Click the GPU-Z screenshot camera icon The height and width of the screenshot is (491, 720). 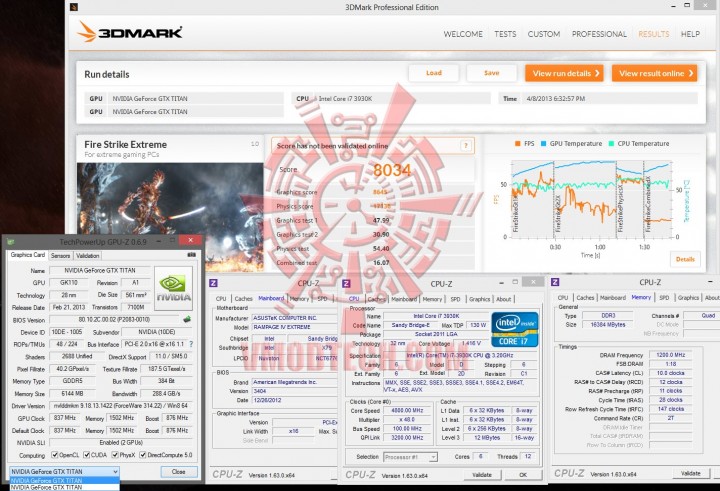point(191,255)
